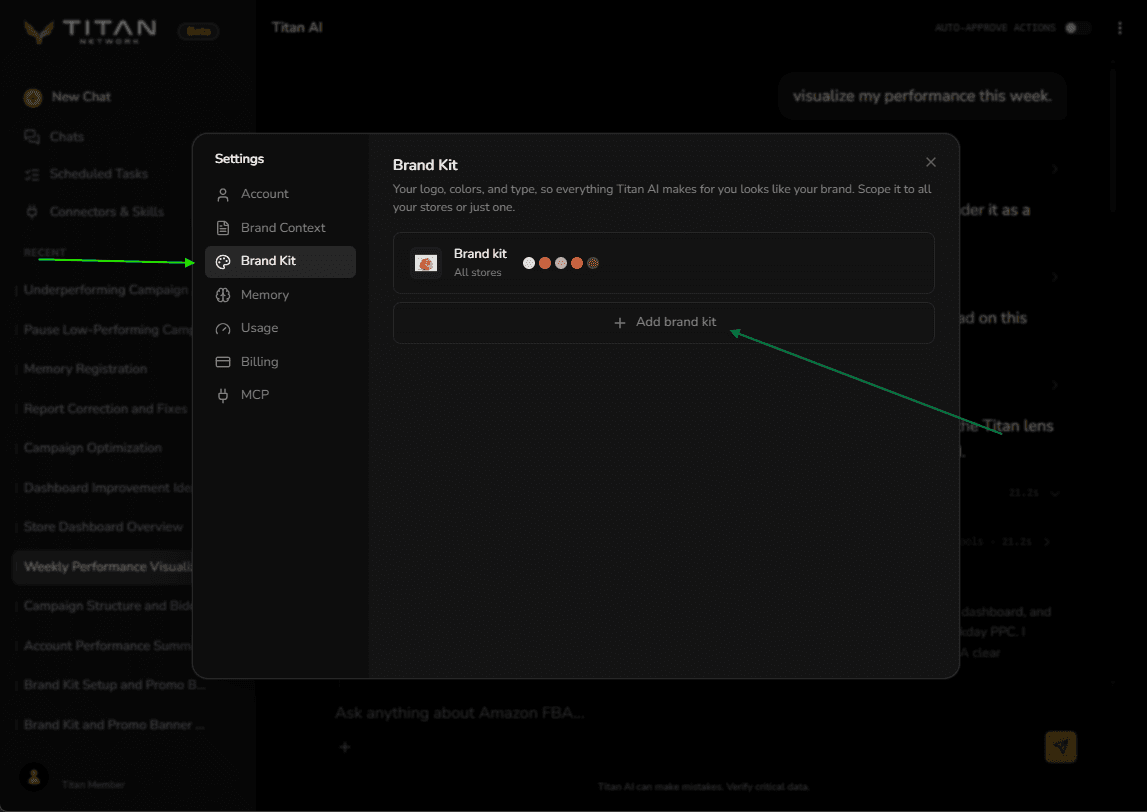Click the Chats bubble icon

(x=32, y=137)
